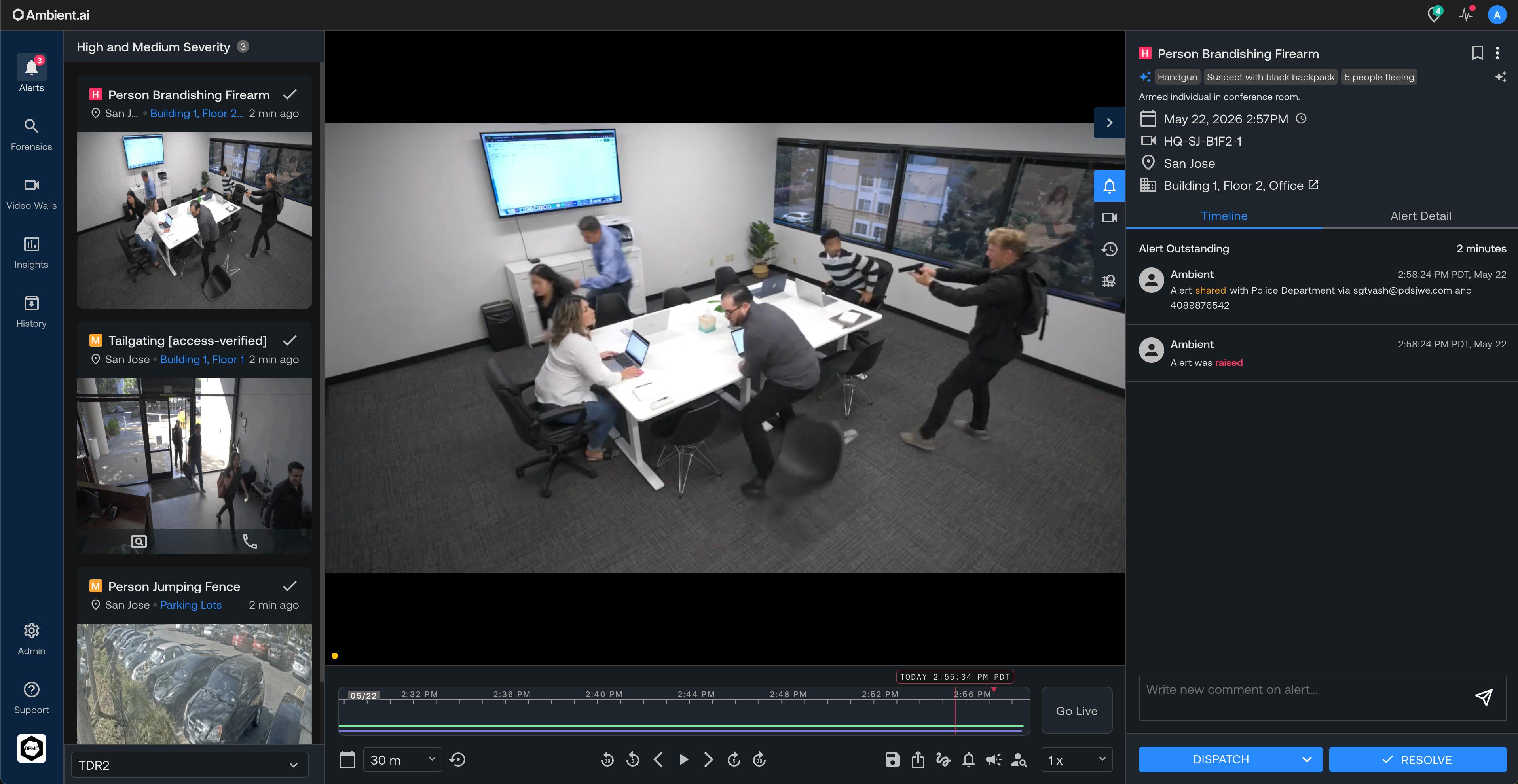This screenshot has height=784, width=1518.
Task: Open the floor map tab beside video
Action: point(1109,281)
